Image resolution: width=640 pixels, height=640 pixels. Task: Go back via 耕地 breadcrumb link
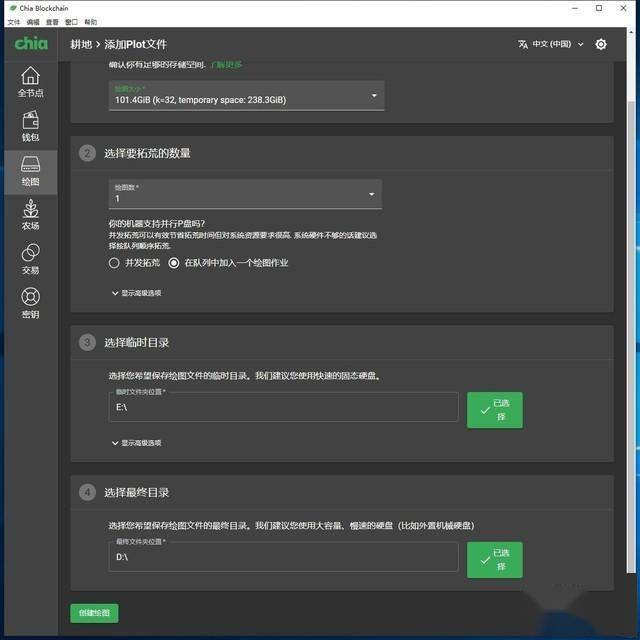click(81, 44)
